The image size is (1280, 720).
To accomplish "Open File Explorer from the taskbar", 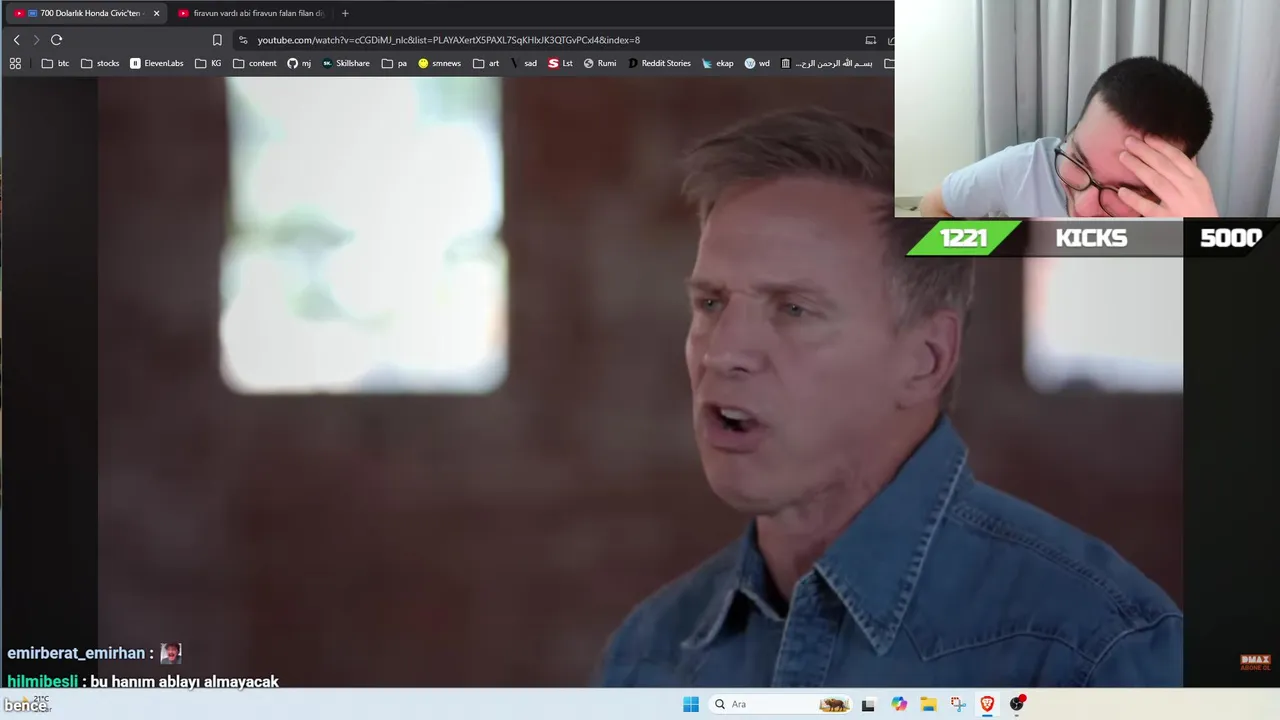I will [x=928, y=704].
